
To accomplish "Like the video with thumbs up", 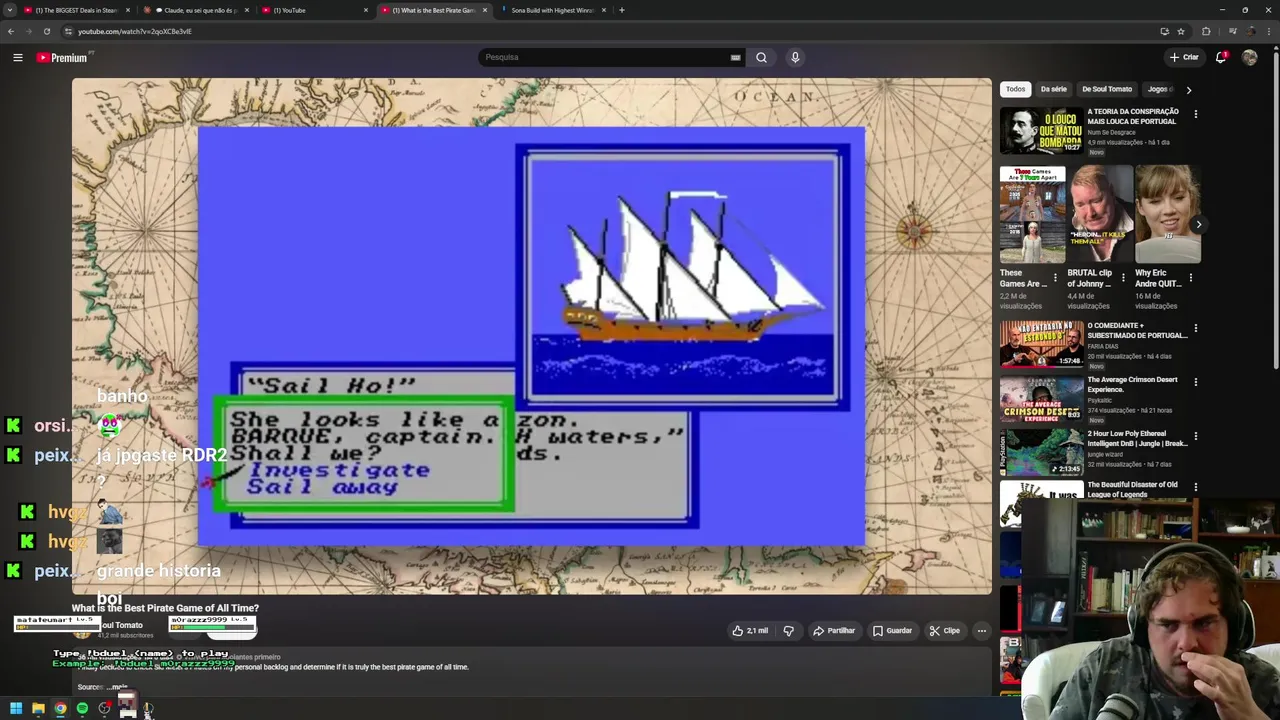I will [750, 631].
